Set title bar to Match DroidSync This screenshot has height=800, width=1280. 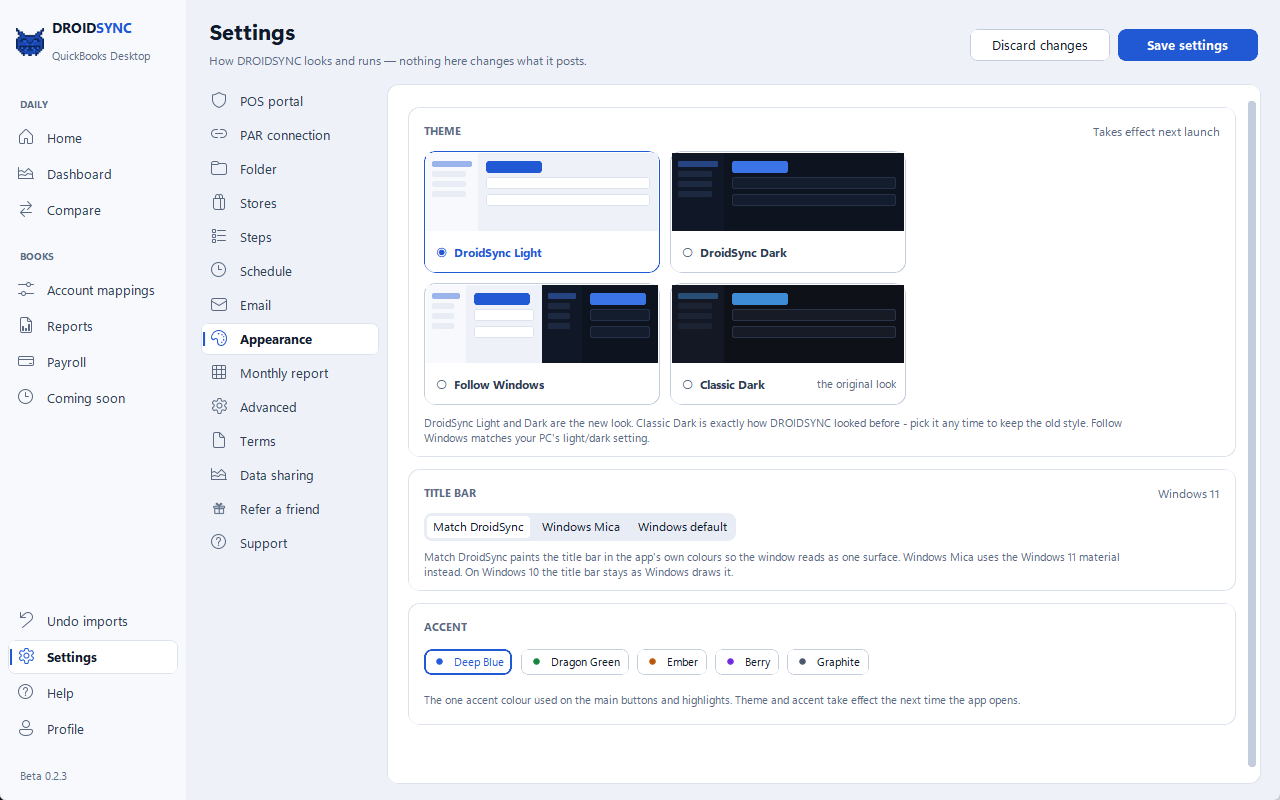478,527
